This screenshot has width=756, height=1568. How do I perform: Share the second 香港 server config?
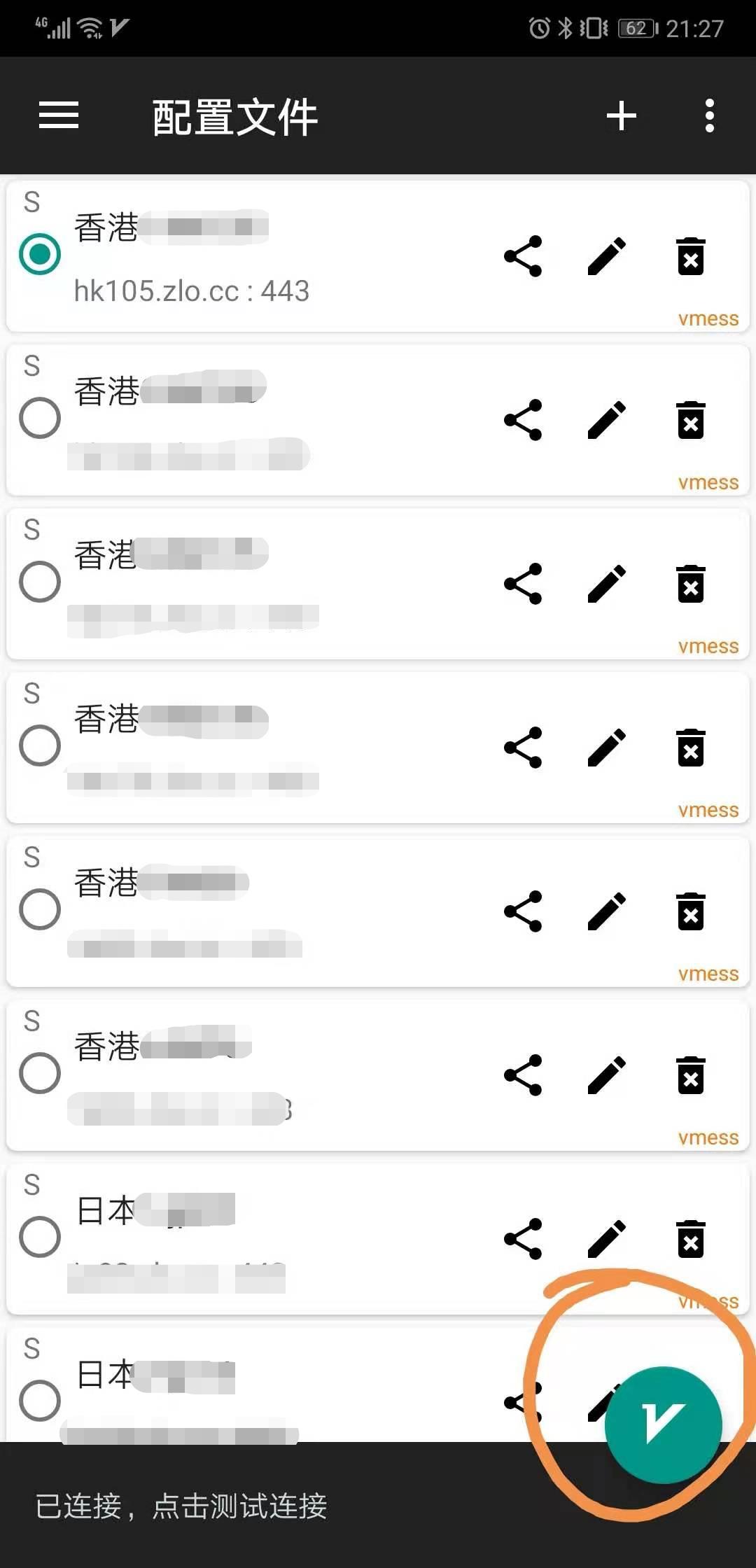[x=523, y=420]
